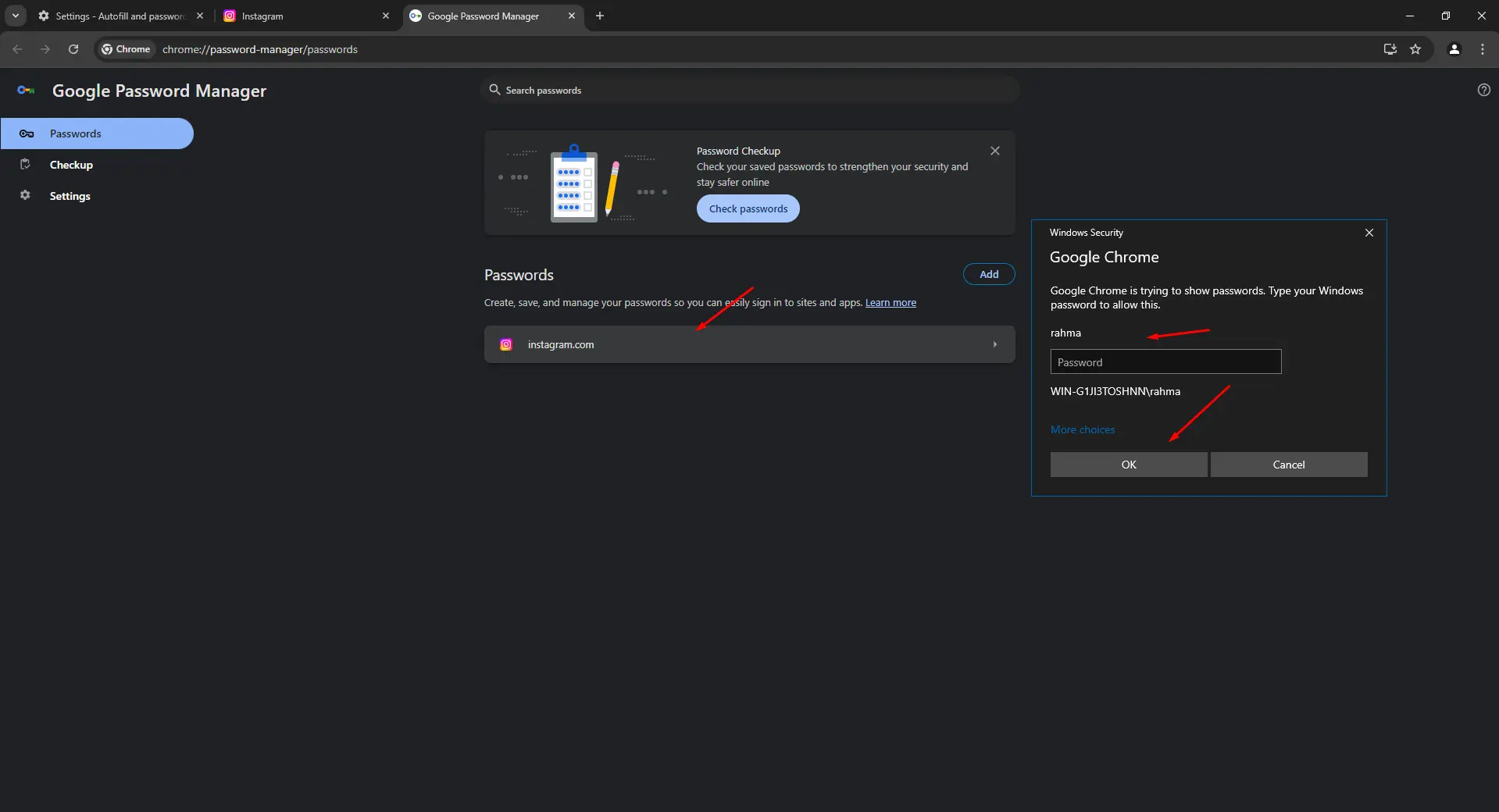Screen dimensions: 1499x812
Task: Select the Google Password Manager tab
Action: (494, 16)
